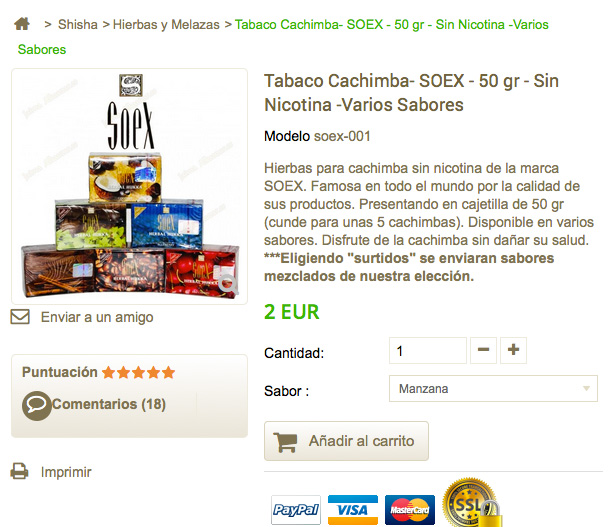Click the five-star Puntuación rating
This screenshot has height=527, width=613.
point(138,372)
